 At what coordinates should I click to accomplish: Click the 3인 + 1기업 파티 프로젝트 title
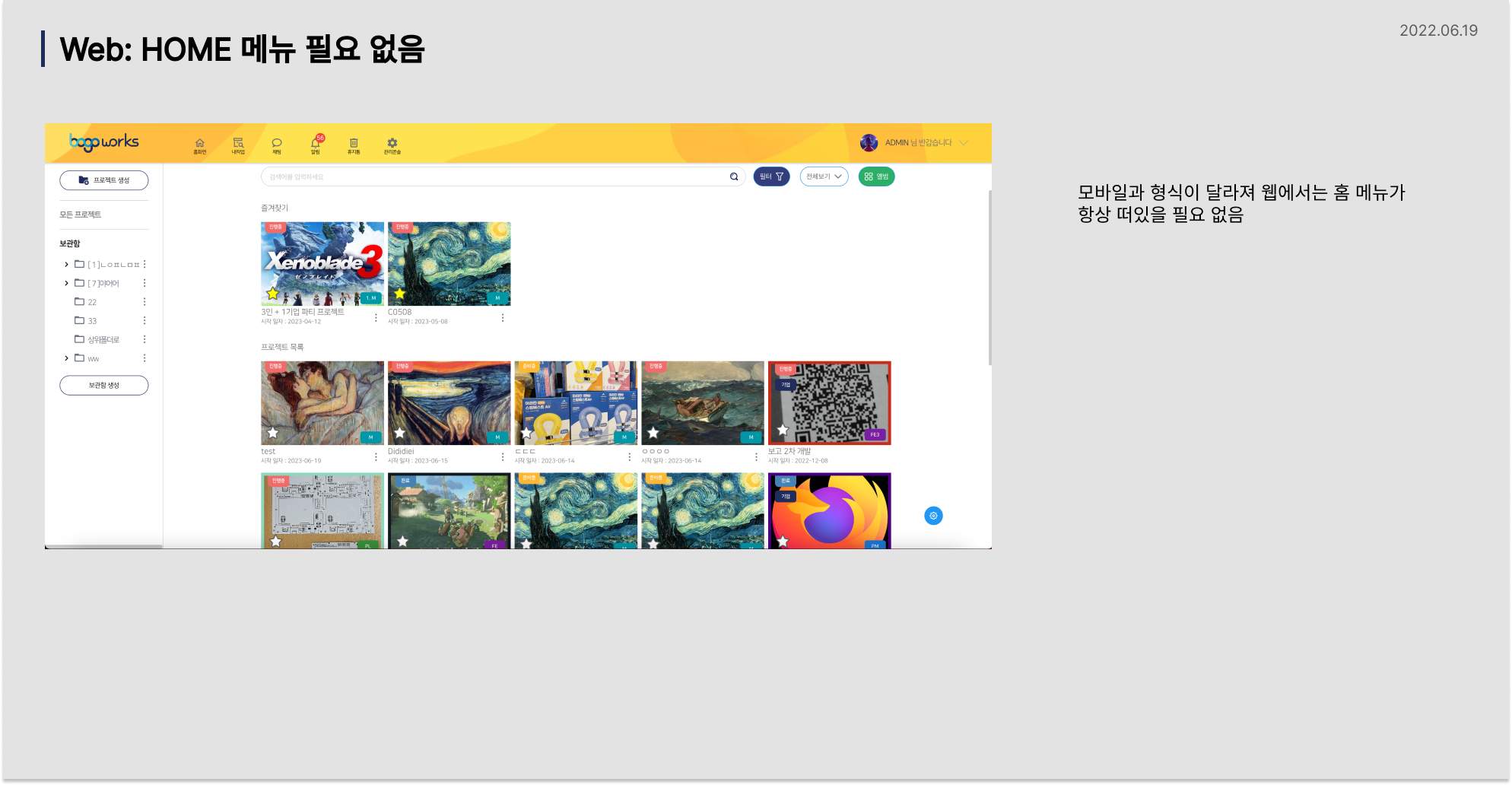(303, 312)
